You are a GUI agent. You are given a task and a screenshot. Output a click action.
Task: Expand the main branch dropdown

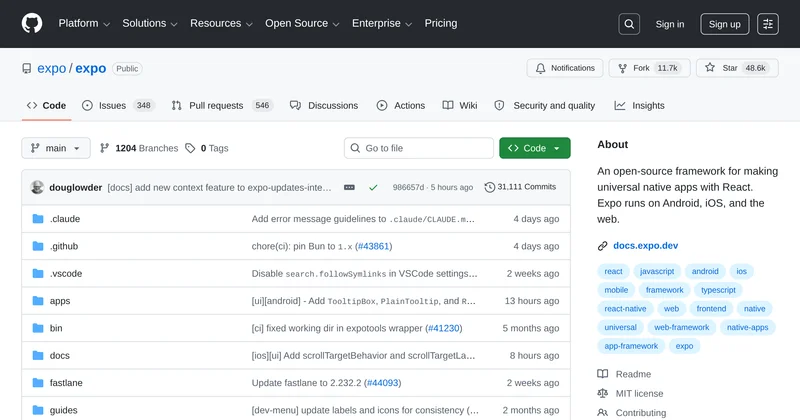pyautogui.click(x=56, y=148)
